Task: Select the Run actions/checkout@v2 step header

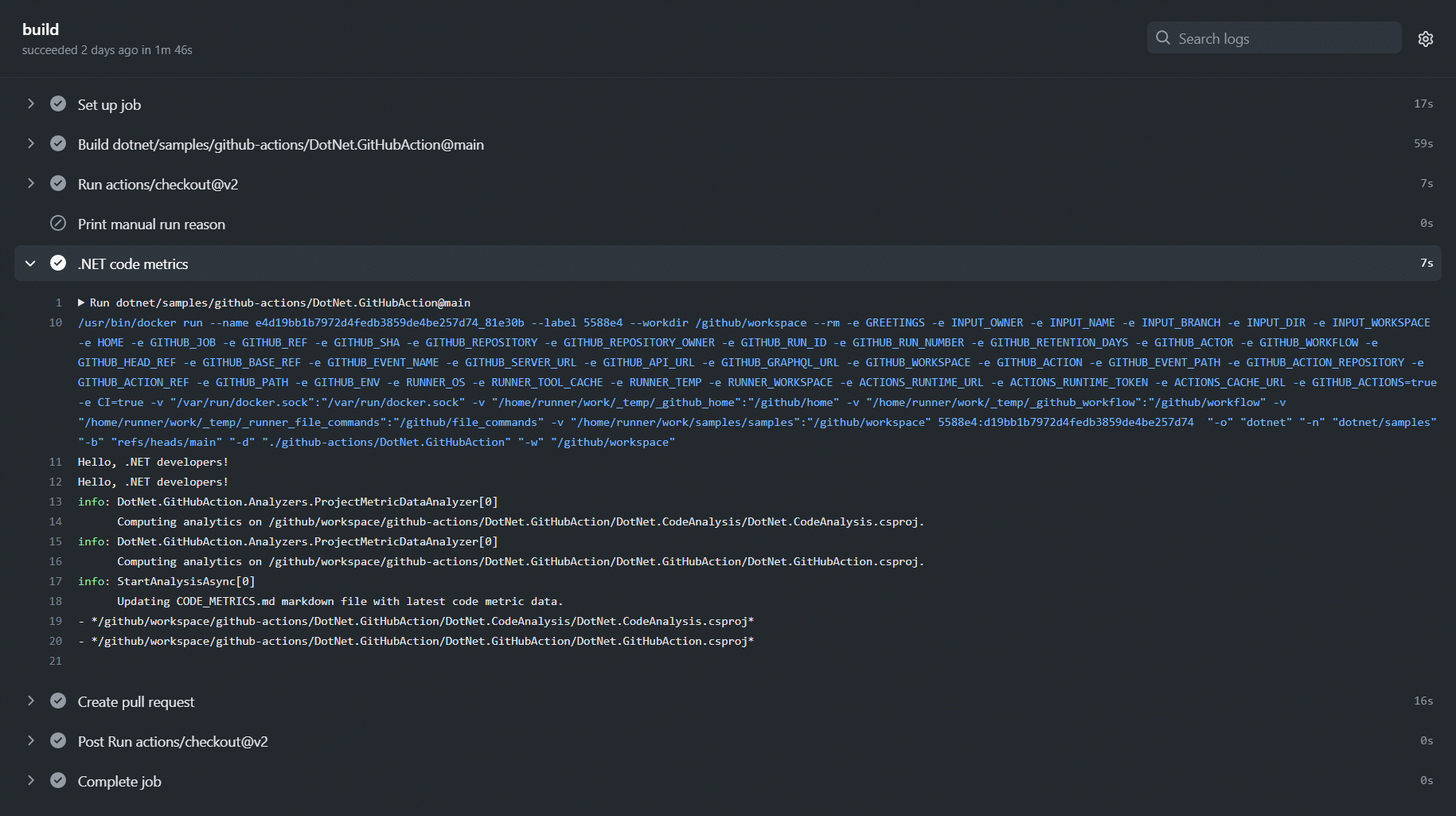Action: pyautogui.click(x=158, y=183)
